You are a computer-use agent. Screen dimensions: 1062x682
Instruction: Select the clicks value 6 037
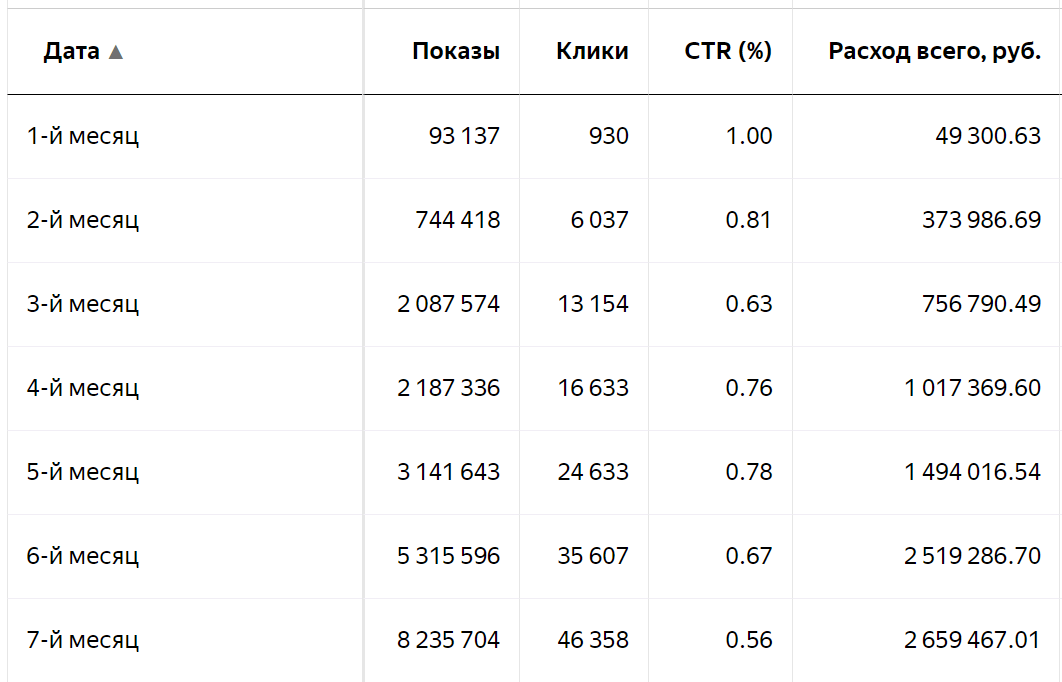pos(600,220)
